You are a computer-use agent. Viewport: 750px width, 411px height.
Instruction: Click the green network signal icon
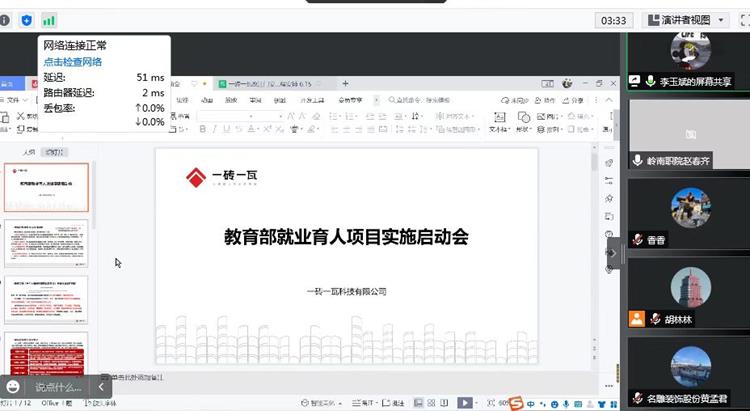pyautogui.click(x=49, y=20)
